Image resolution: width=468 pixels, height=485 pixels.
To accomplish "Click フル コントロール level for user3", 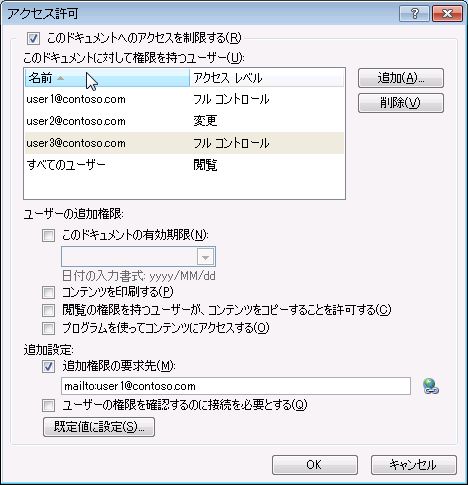I will [231, 143].
